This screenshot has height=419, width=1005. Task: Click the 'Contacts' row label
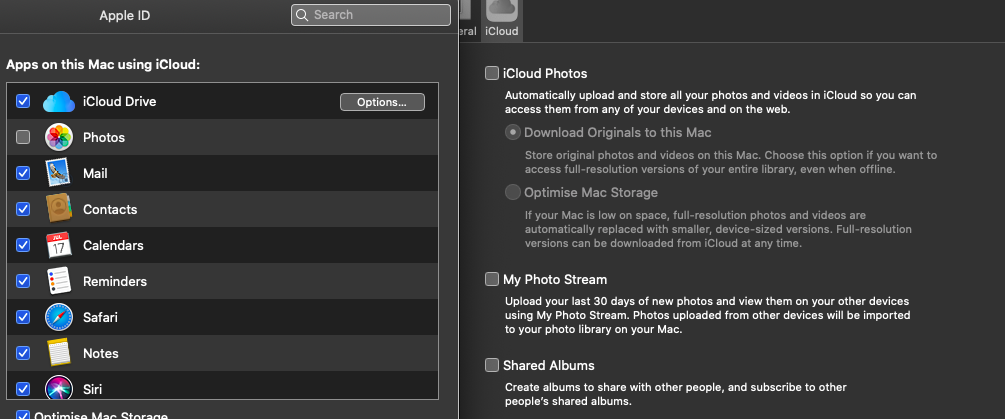click(110, 209)
